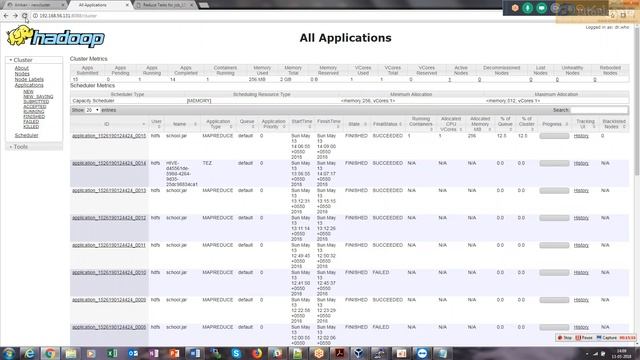Click the orange hexagon recorder icon
640x360 pixels.
[x=515, y=8]
